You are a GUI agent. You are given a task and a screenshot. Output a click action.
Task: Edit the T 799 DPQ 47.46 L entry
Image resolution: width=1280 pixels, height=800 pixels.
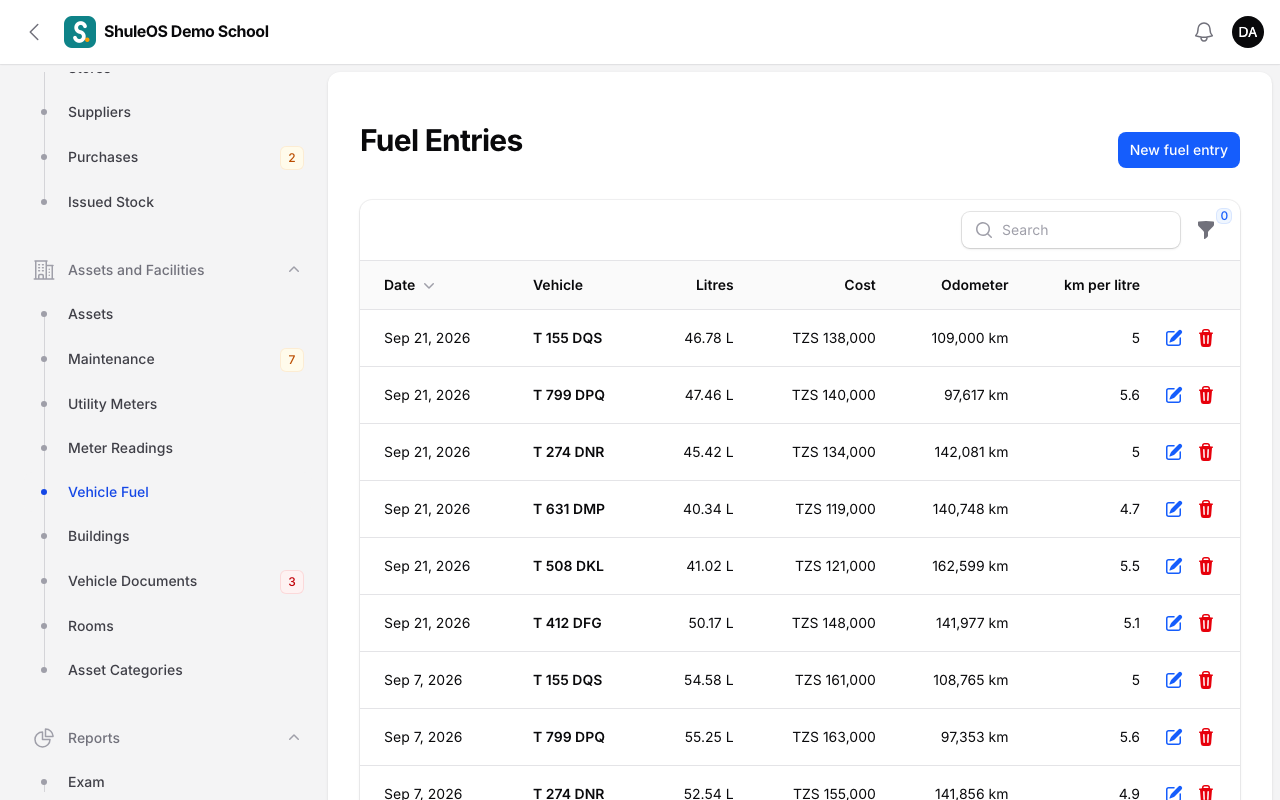pyautogui.click(x=1174, y=395)
